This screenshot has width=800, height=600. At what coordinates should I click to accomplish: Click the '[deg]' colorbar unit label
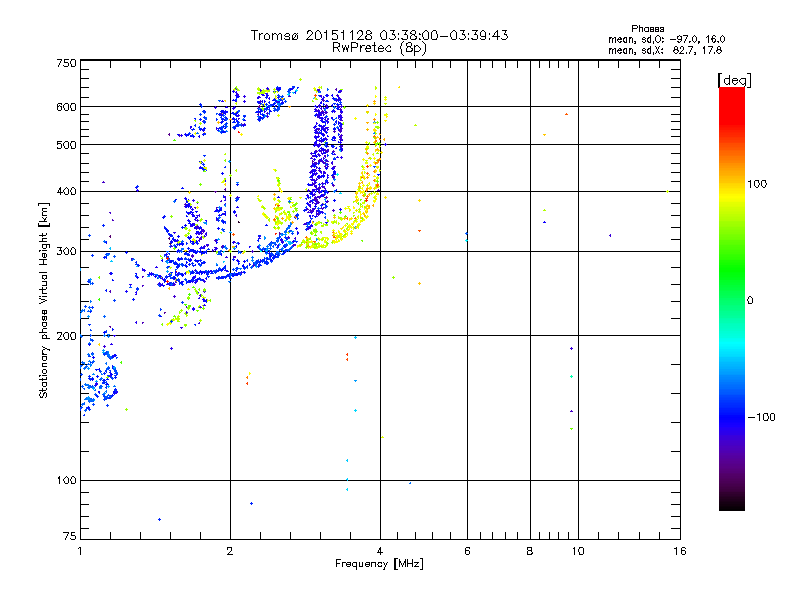click(x=734, y=80)
